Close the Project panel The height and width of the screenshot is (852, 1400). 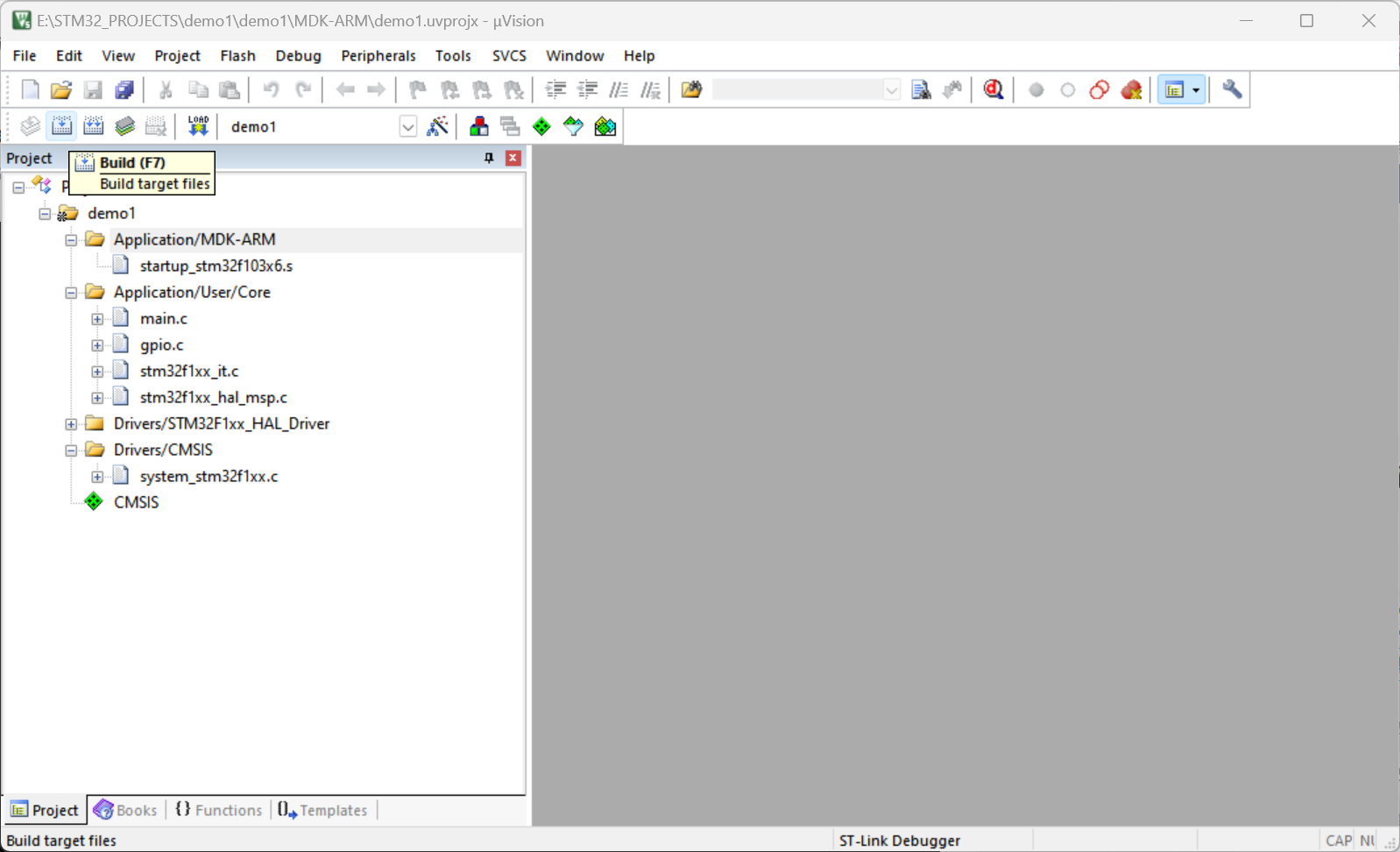[513, 158]
